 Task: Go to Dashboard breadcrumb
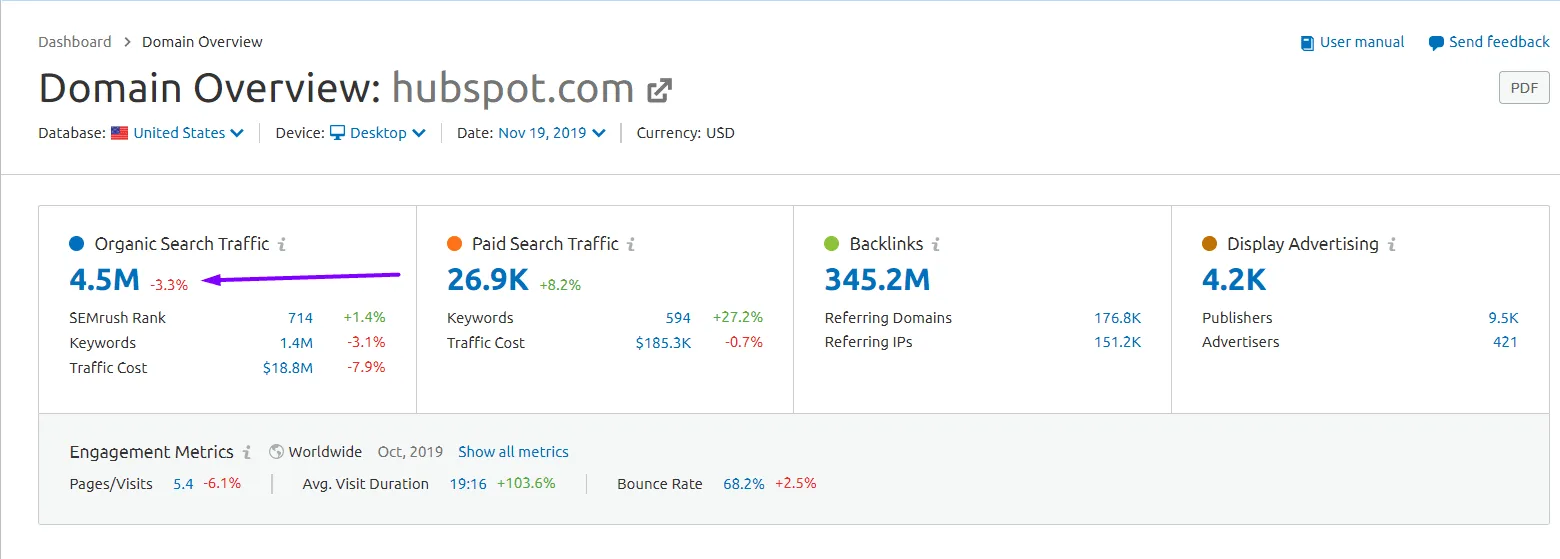click(x=75, y=42)
